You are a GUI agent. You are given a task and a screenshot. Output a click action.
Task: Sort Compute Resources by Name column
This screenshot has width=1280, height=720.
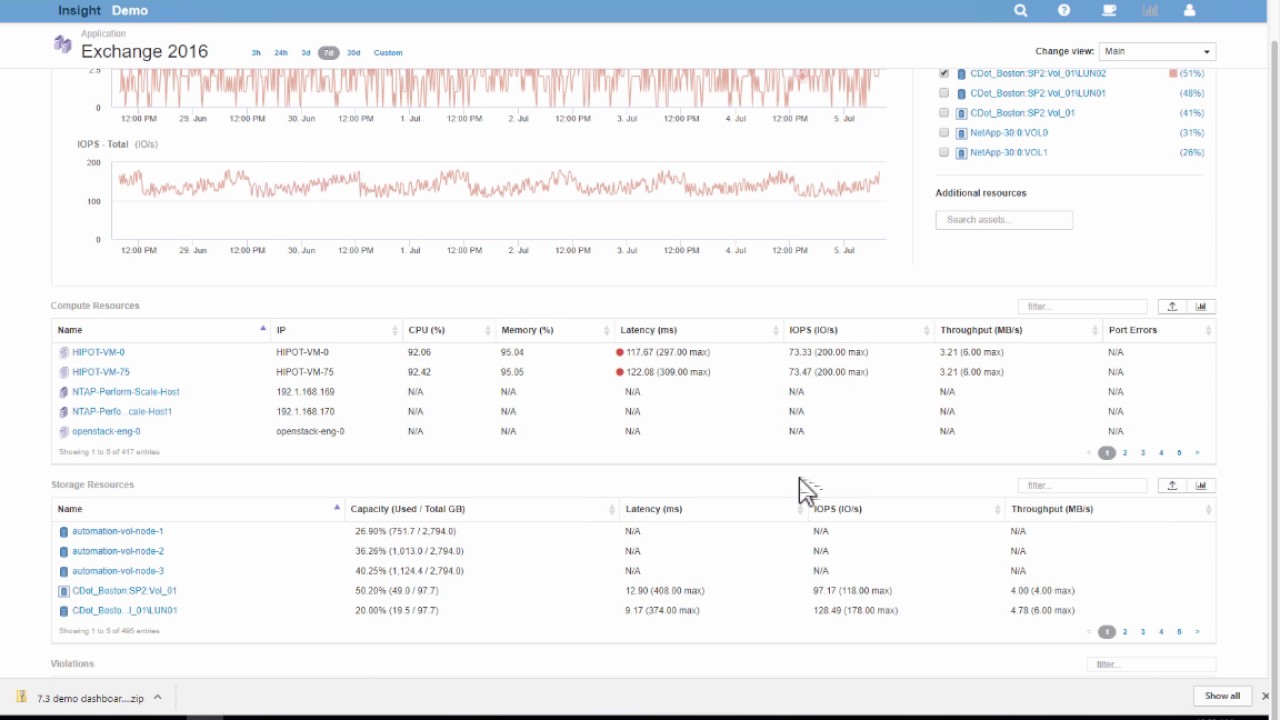[x=160, y=330]
